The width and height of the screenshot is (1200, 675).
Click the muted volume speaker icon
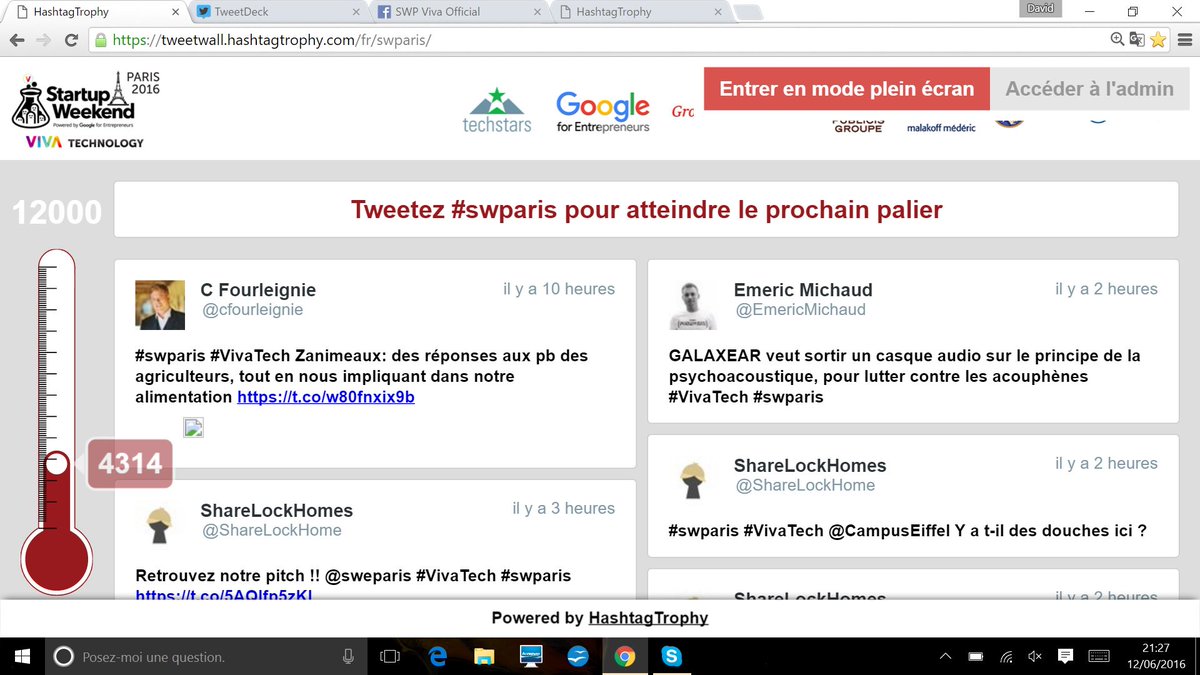tap(1035, 657)
